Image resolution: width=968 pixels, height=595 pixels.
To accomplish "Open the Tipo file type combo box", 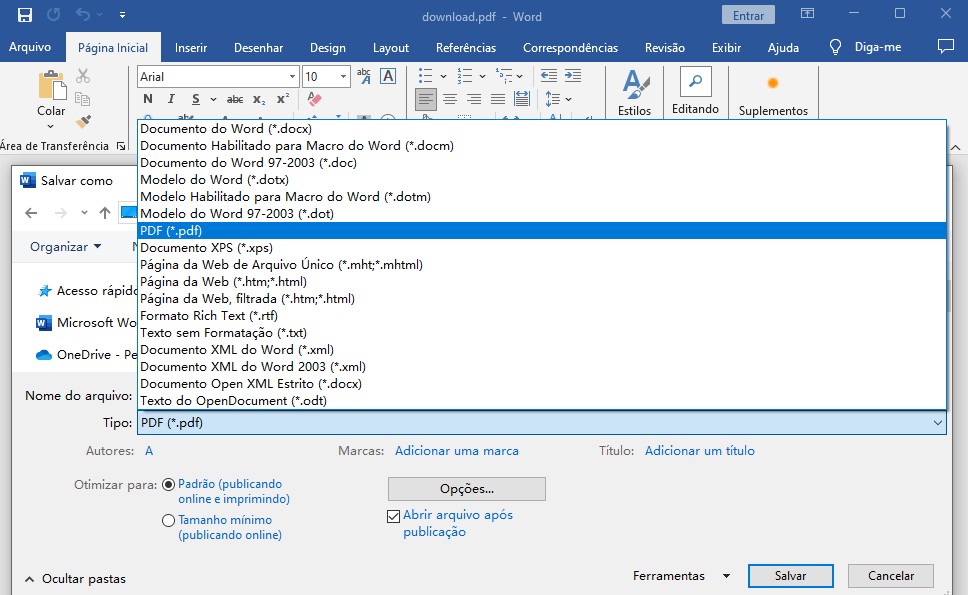I will click(x=541, y=423).
